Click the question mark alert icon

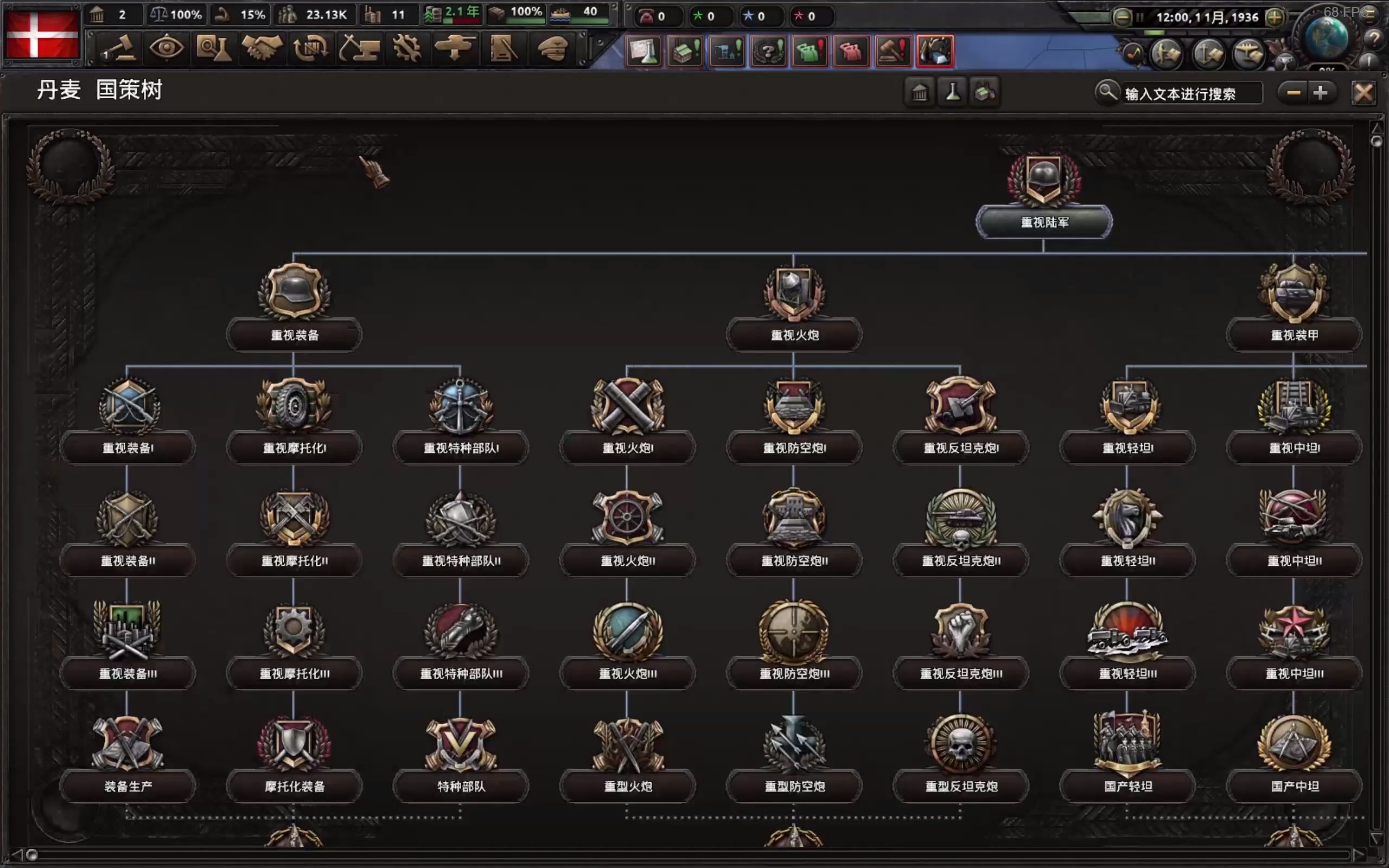click(x=768, y=52)
